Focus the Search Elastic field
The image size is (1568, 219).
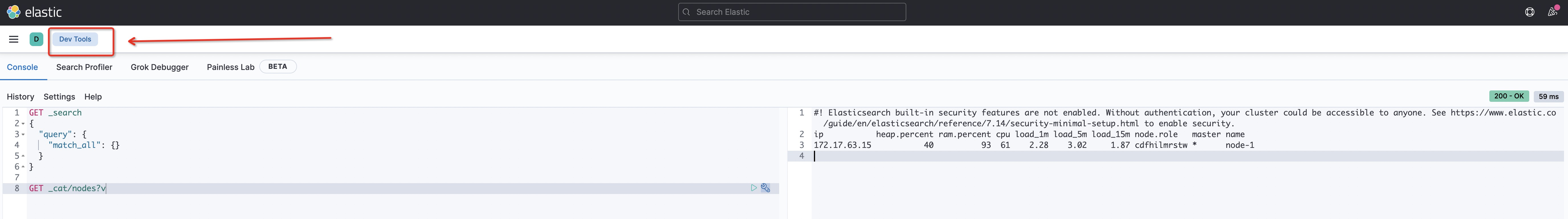(x=792, y=12)
